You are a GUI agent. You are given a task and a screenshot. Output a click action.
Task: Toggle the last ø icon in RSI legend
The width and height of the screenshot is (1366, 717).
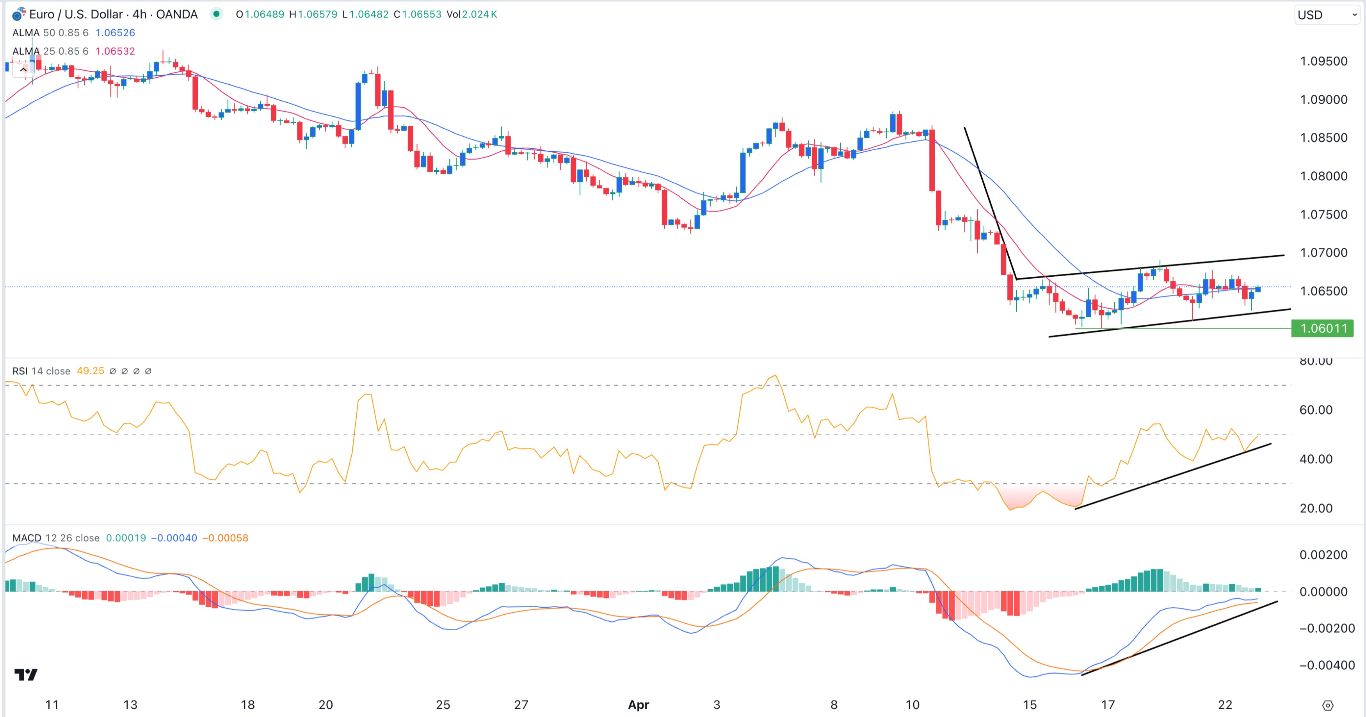[x=148, y=370]
